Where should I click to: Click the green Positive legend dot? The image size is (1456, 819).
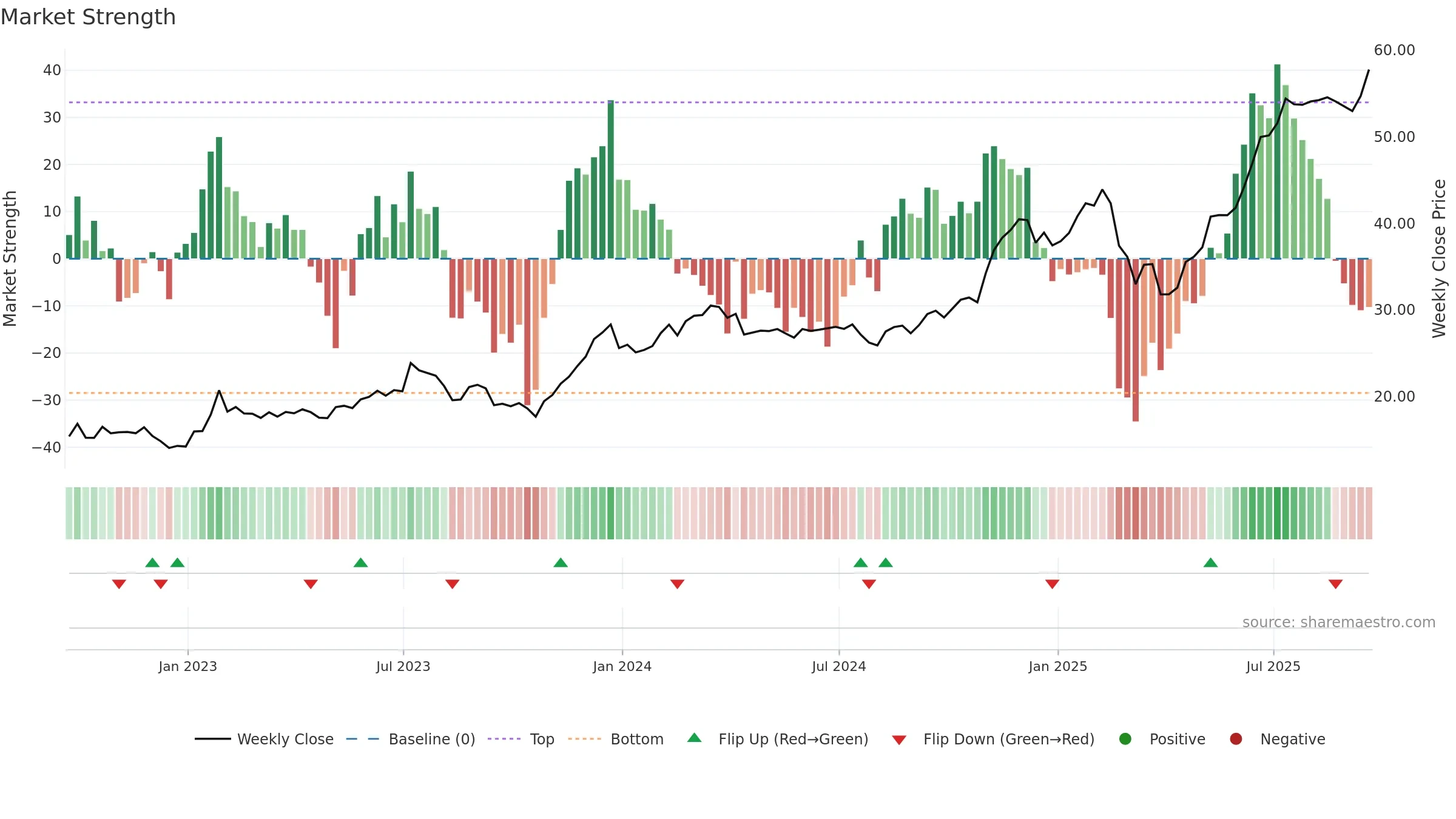coord(1125,739)
